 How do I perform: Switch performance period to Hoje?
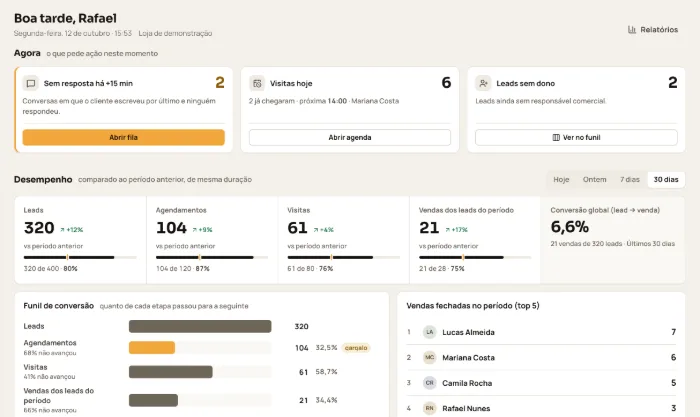561,179
